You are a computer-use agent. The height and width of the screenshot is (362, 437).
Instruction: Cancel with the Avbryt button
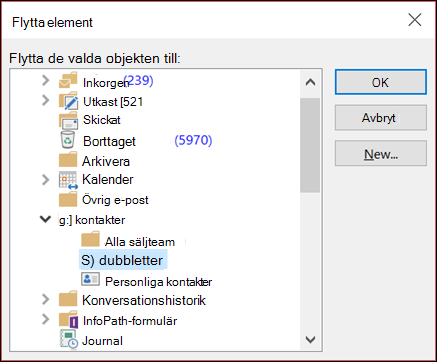tap(381, 118)
